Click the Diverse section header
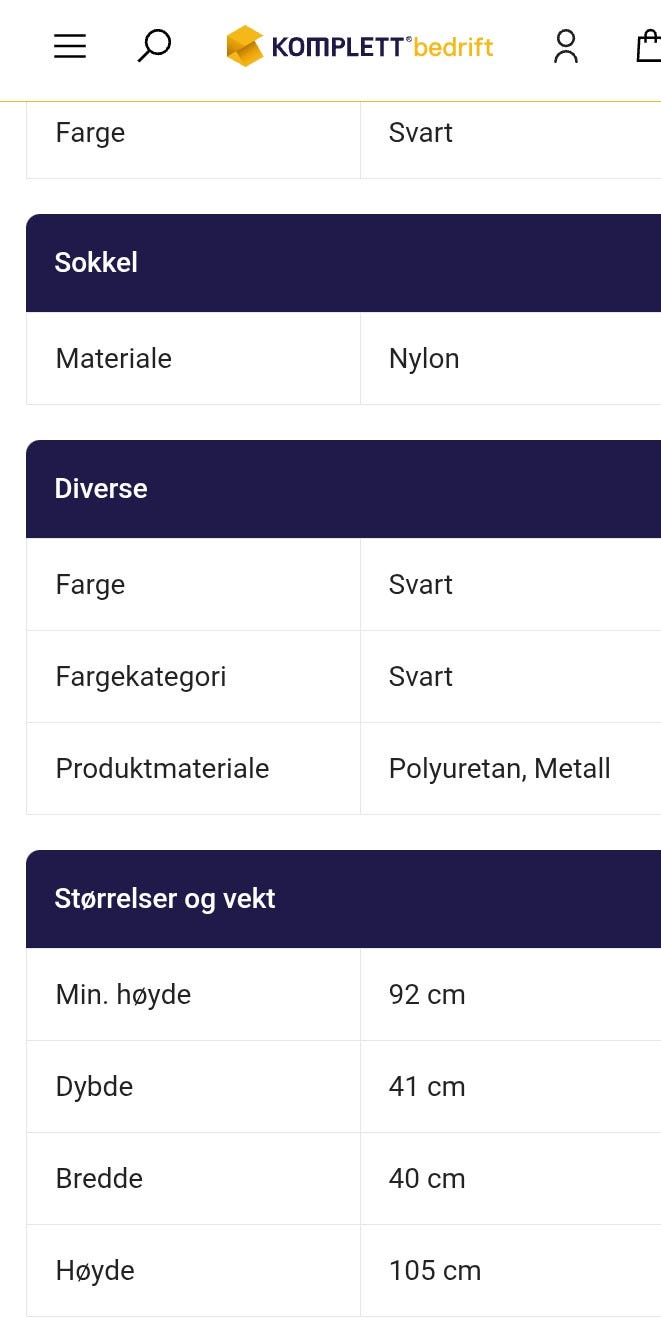 (x=101, y=489)
